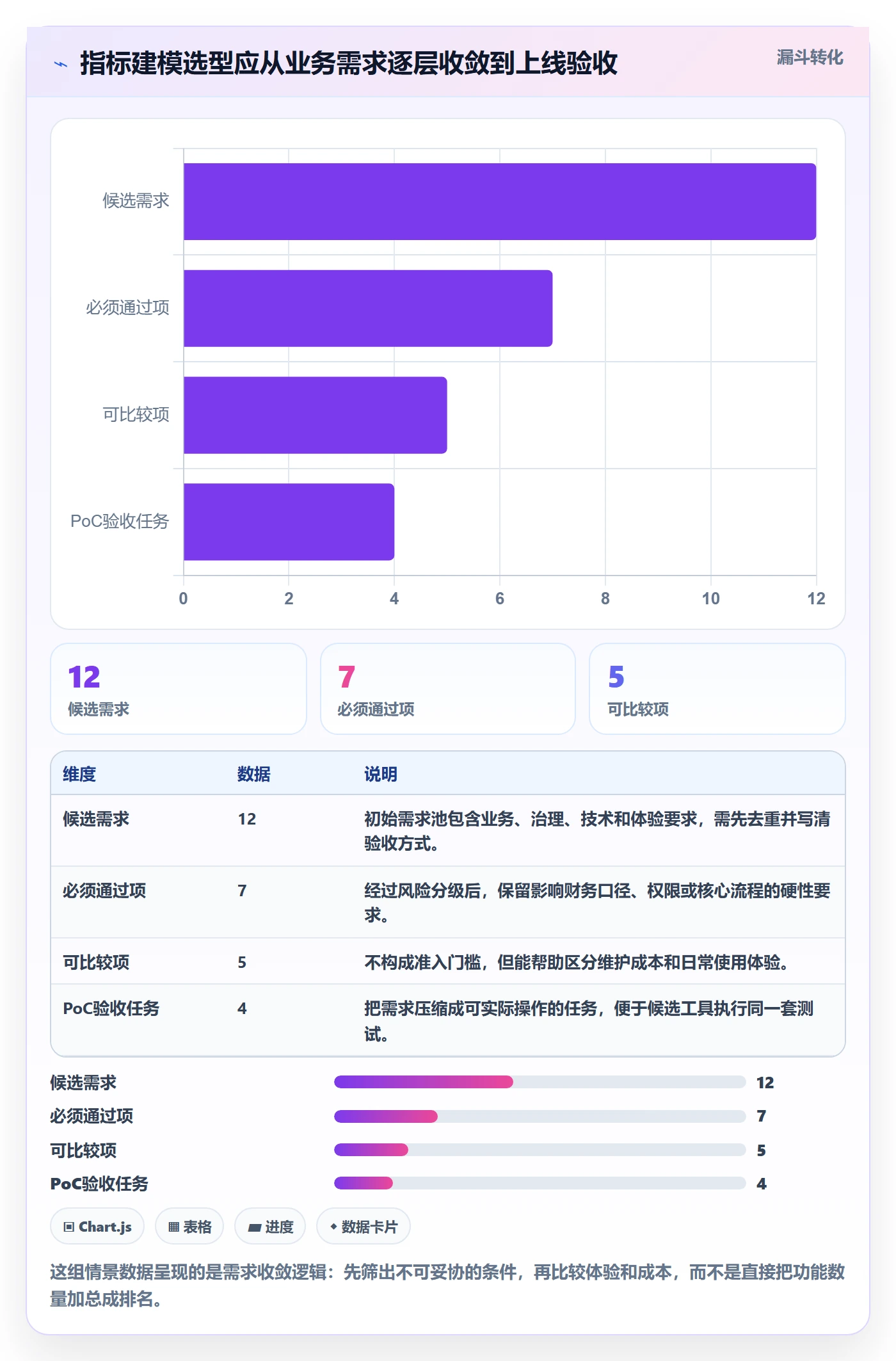
Task: Click description starting 经过风险分级后
Action: (x=597, y=903)
